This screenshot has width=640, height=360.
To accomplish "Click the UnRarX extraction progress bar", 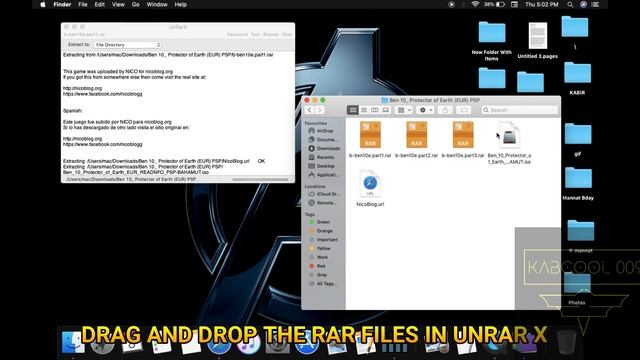I will (x=260, y=180).
